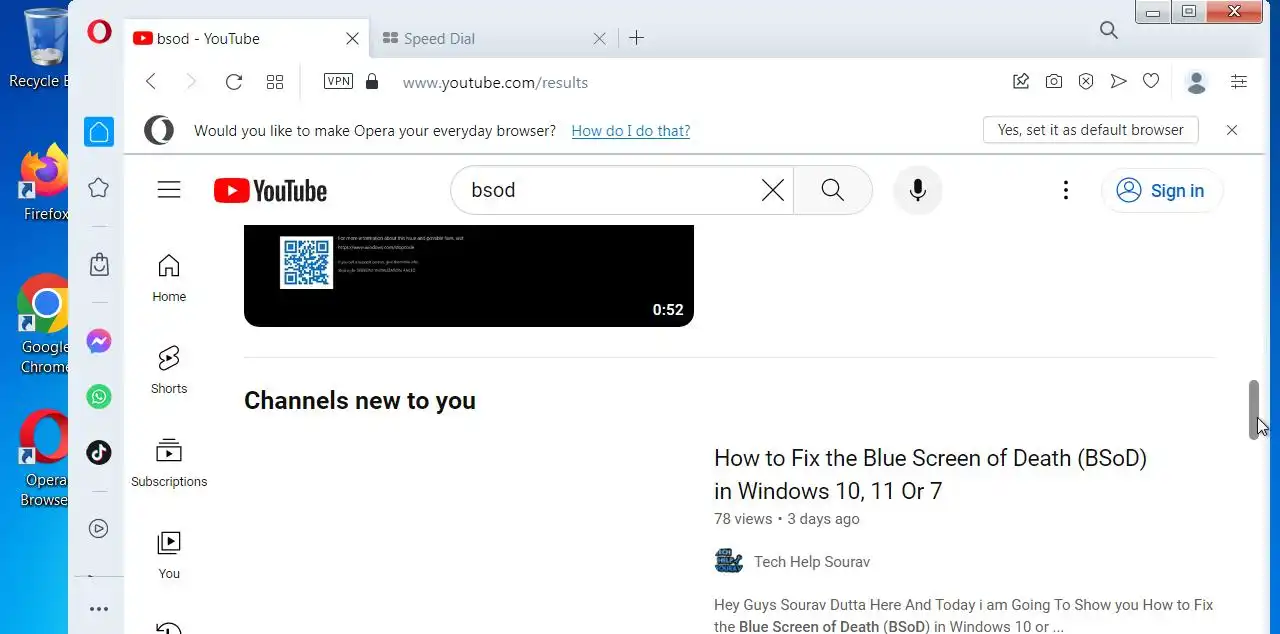
Task: Open the Speed Dial grid icon in toolbar
Action: point(275,82)
